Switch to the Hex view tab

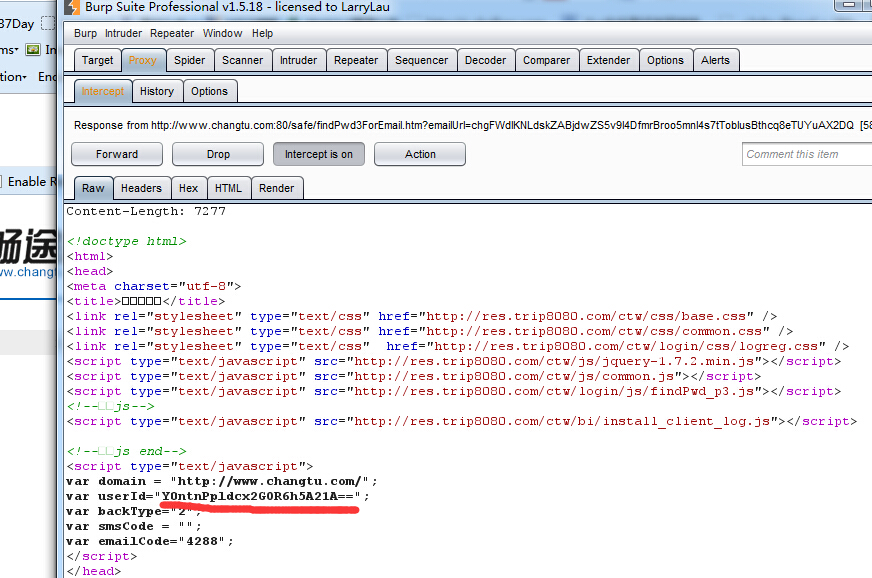[x=189, y=188]
